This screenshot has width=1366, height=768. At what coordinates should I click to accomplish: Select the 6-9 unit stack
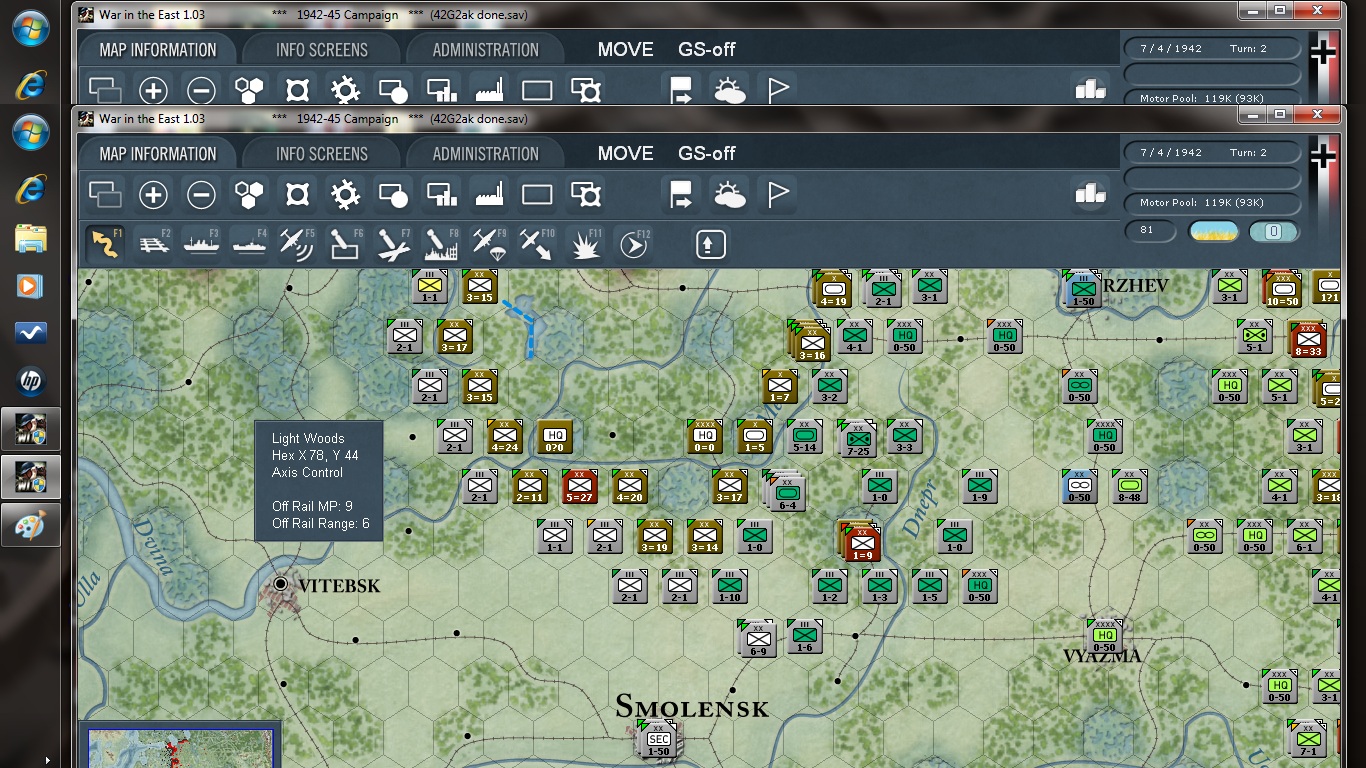point(758,638)
